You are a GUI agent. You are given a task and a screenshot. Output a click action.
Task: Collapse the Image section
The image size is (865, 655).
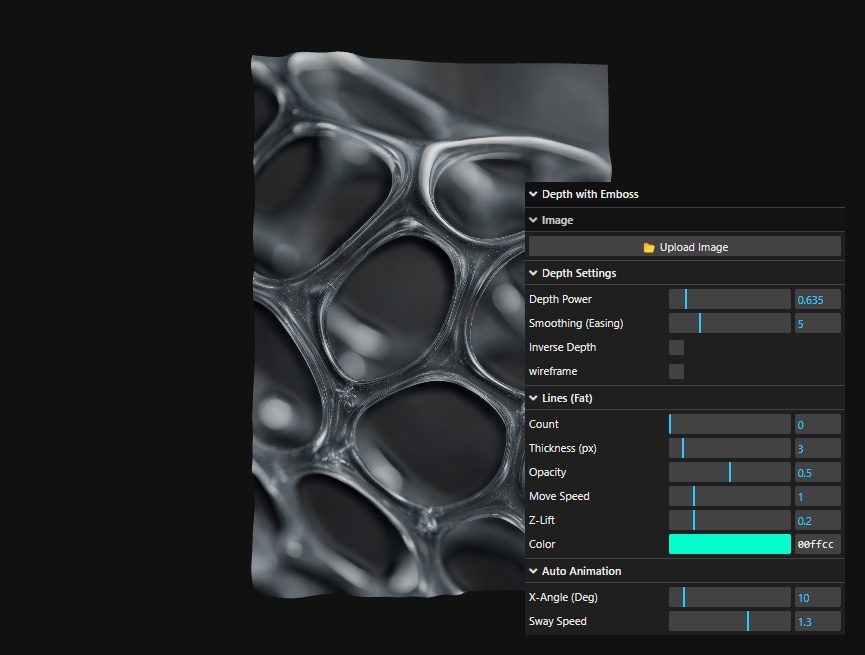(x=557, y=220)
